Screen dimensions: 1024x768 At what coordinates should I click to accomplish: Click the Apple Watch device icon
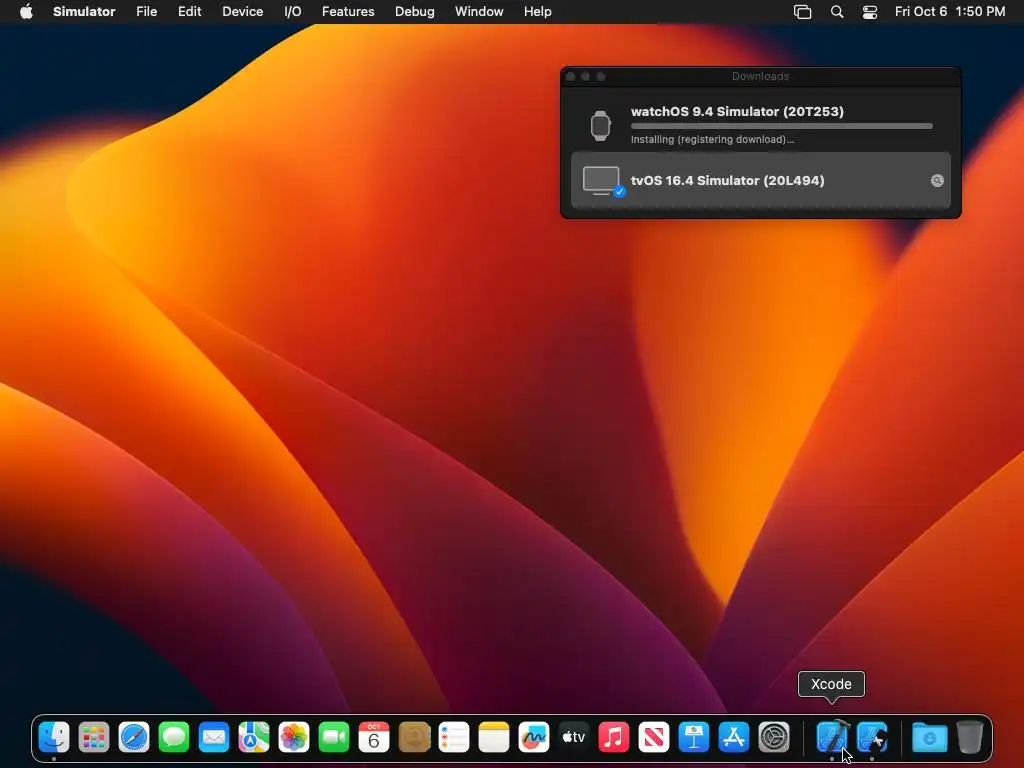pos(600,125)
